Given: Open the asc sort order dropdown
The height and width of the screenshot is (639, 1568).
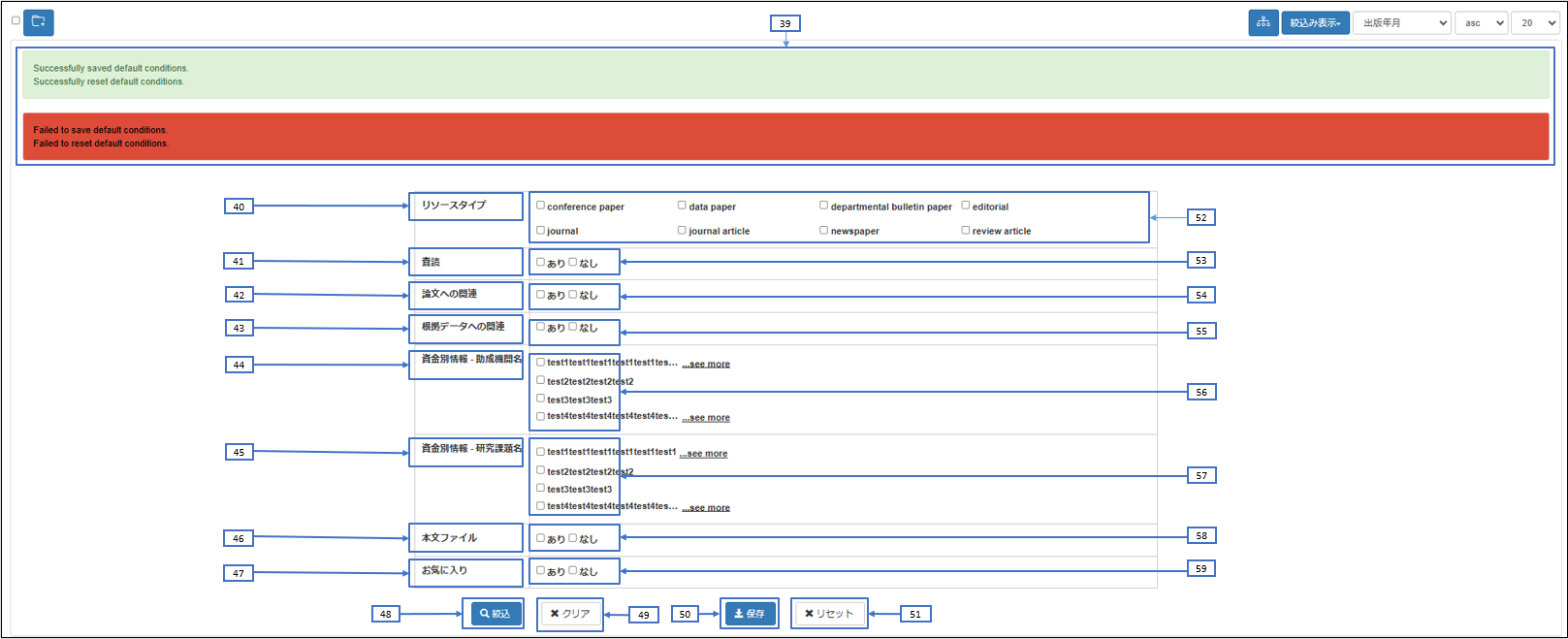Looking at the screenshot, I should pos(1481,22).
